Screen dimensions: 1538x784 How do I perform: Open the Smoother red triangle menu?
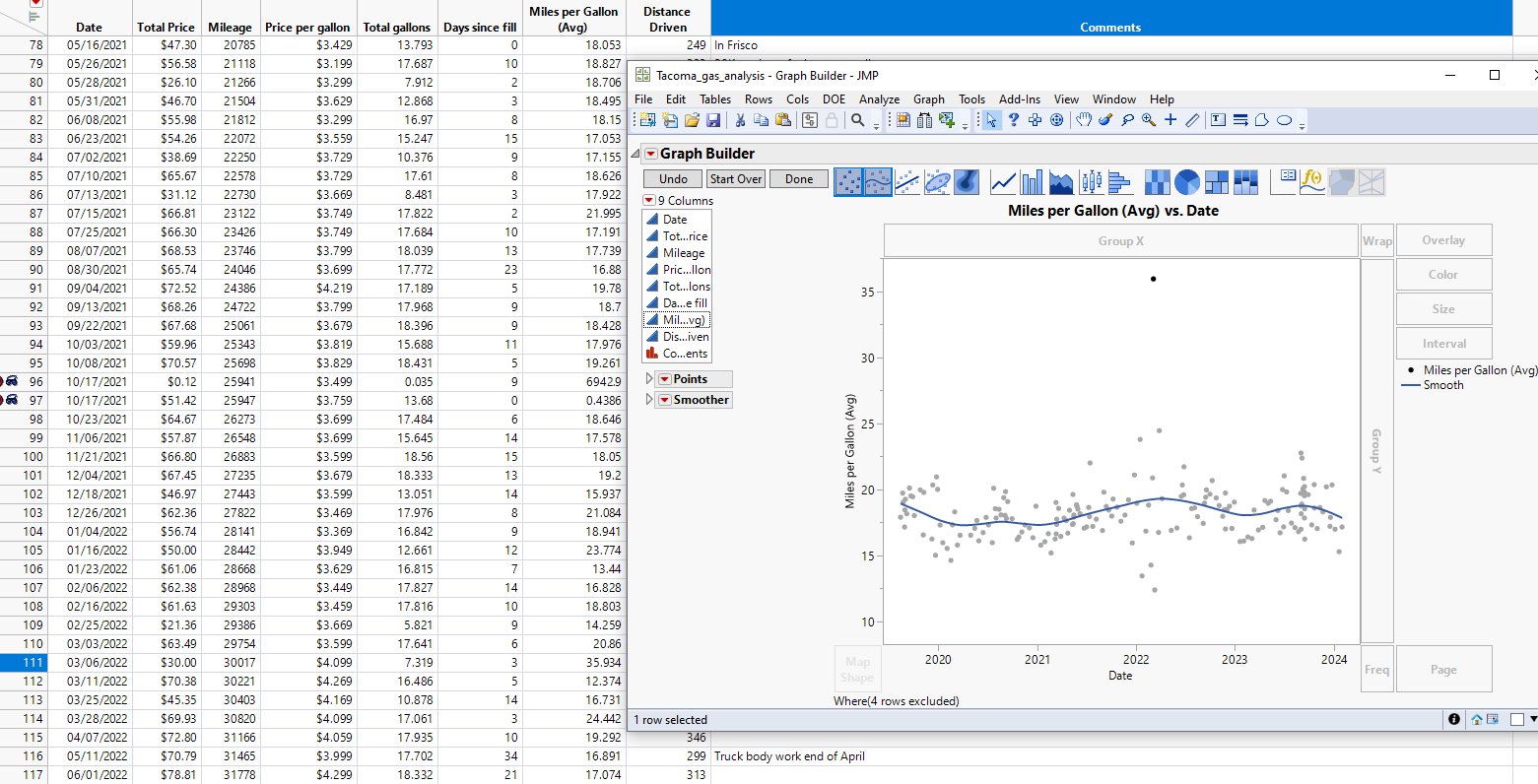pyautogui.click(x=664, y=400)
